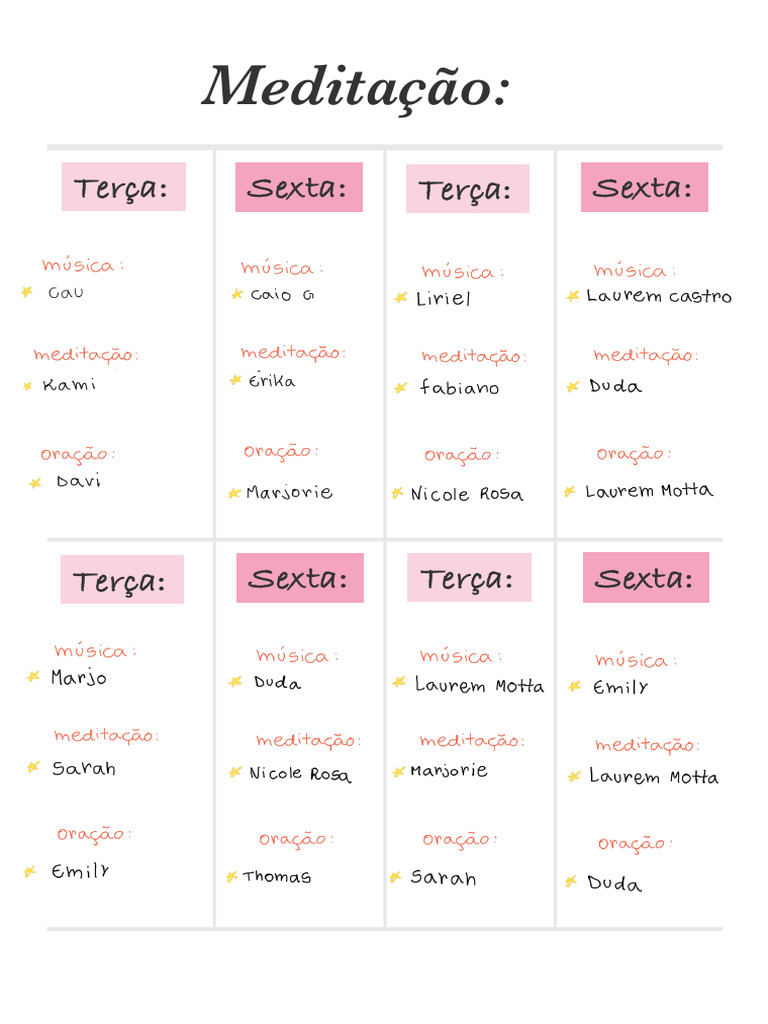
Task: Tap the star icon next to Liriel
Action: pyautogui.click(x=401, y=298)
